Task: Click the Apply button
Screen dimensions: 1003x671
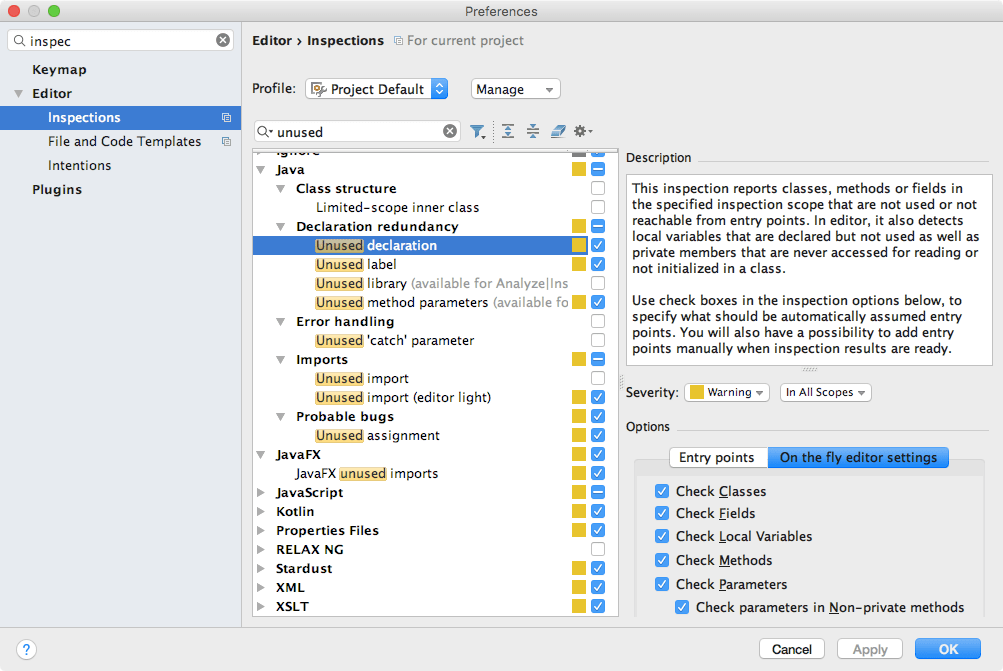Action: point(868,648)
